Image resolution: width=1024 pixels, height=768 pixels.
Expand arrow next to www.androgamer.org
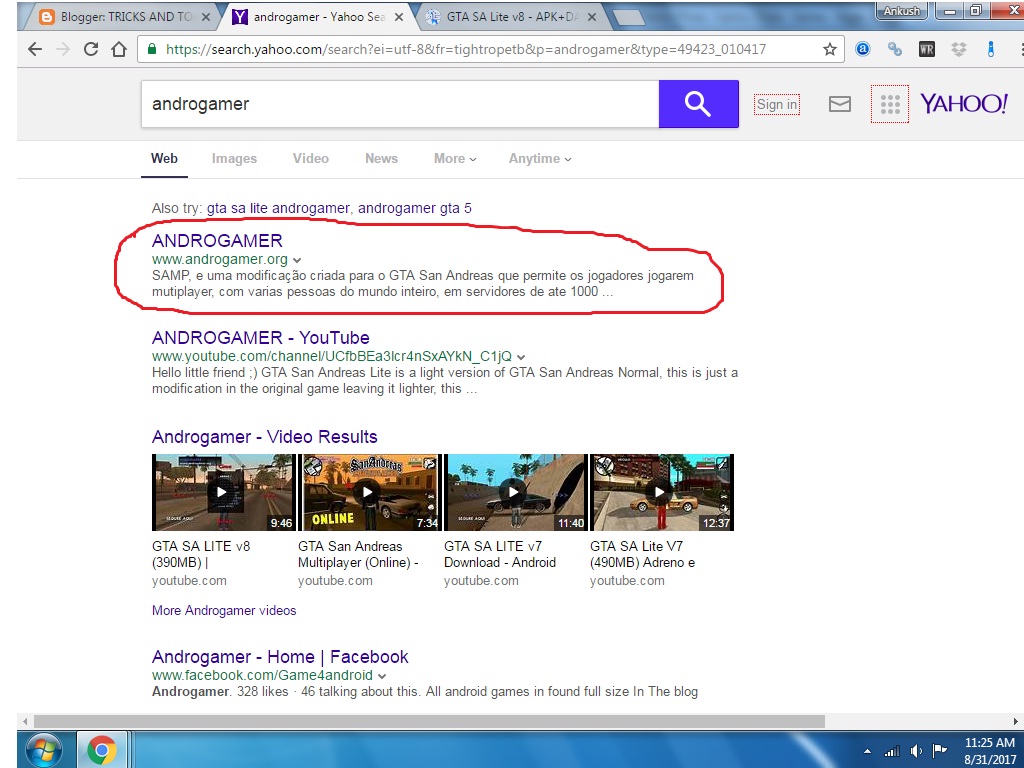coord(297,260)
